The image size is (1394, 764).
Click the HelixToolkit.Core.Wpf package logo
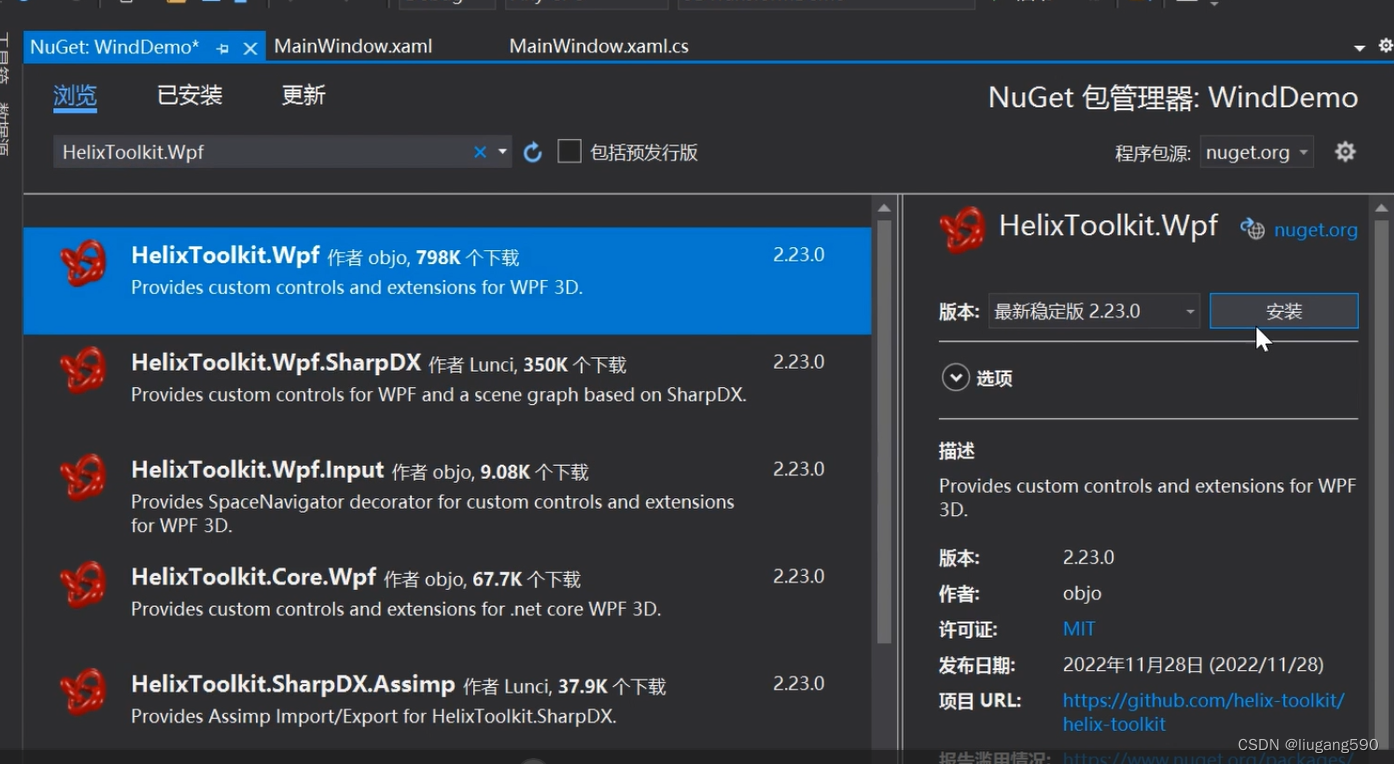pos(83,584)
